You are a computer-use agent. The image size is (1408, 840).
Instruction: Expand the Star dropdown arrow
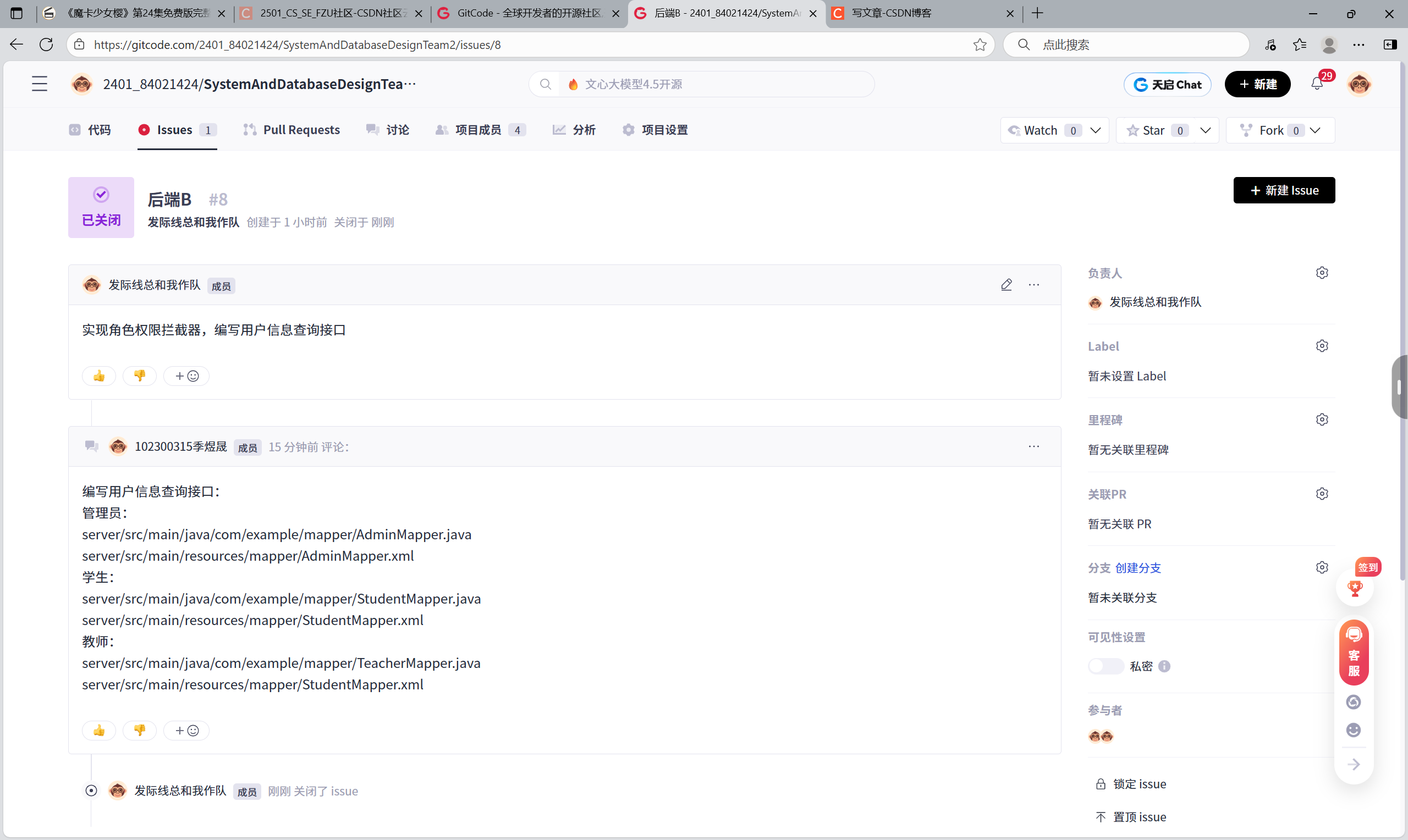[x=1205, y=130]
